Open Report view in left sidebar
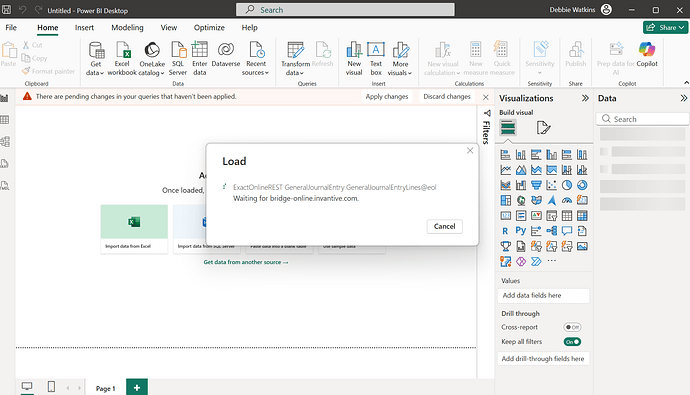 click(5, 99)
